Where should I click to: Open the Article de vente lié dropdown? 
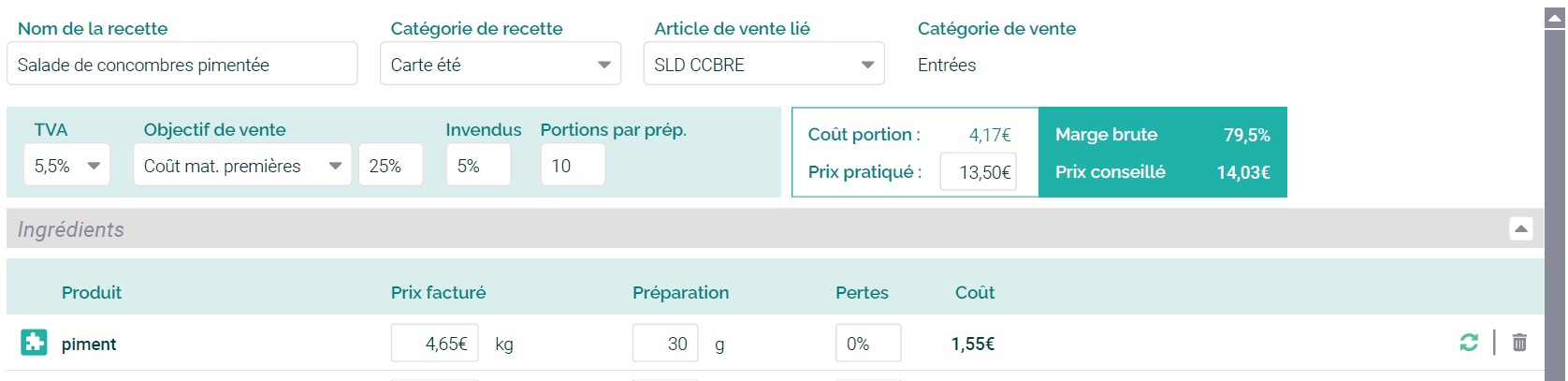(763, 65)
